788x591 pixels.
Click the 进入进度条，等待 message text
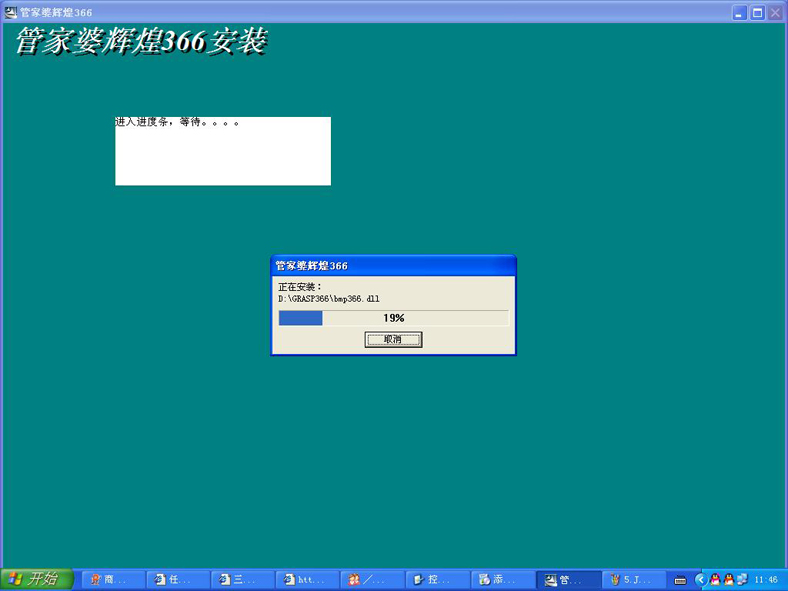coord(177,122)
